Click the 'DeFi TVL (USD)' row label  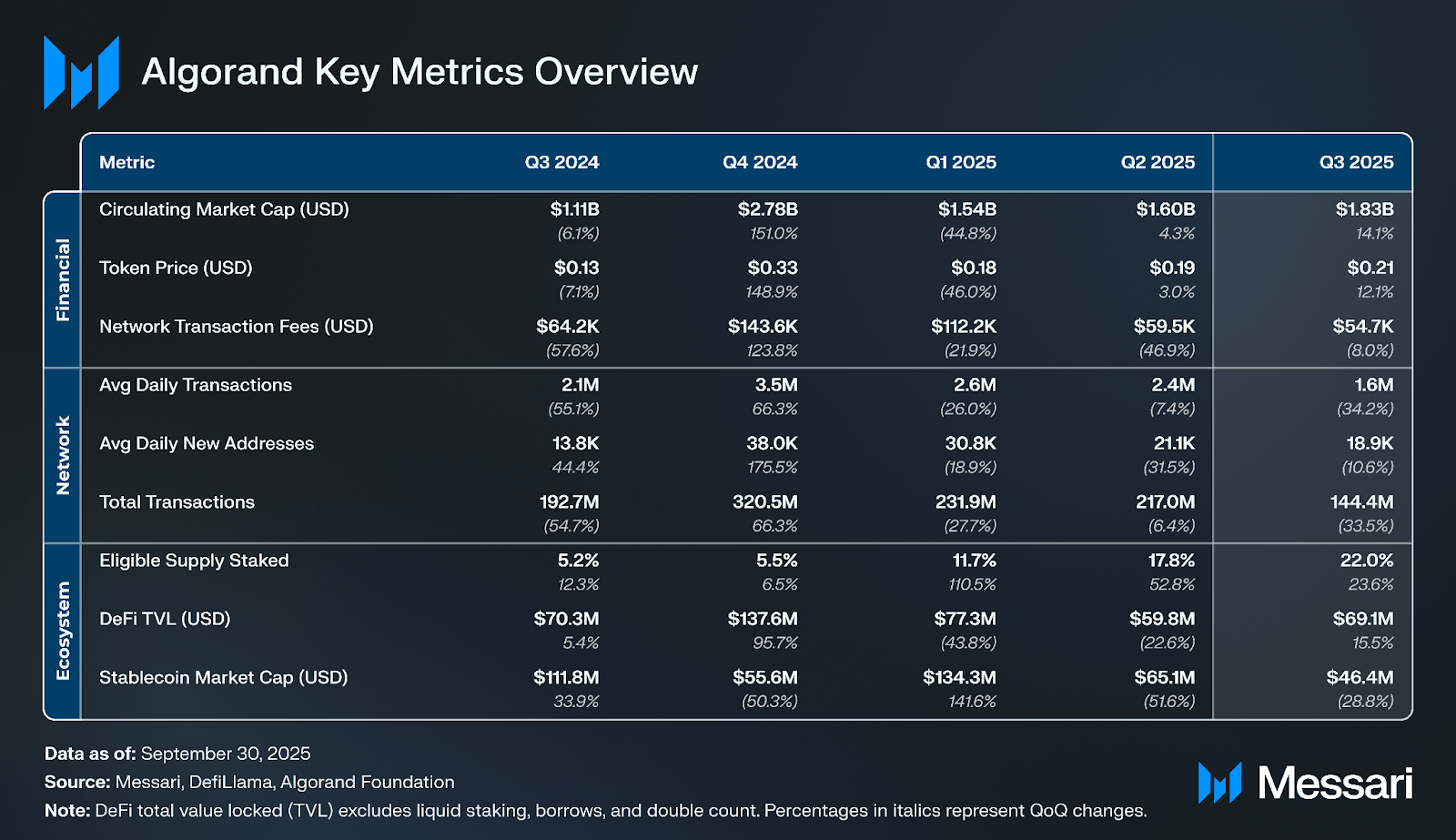click(x=165, y=619)
